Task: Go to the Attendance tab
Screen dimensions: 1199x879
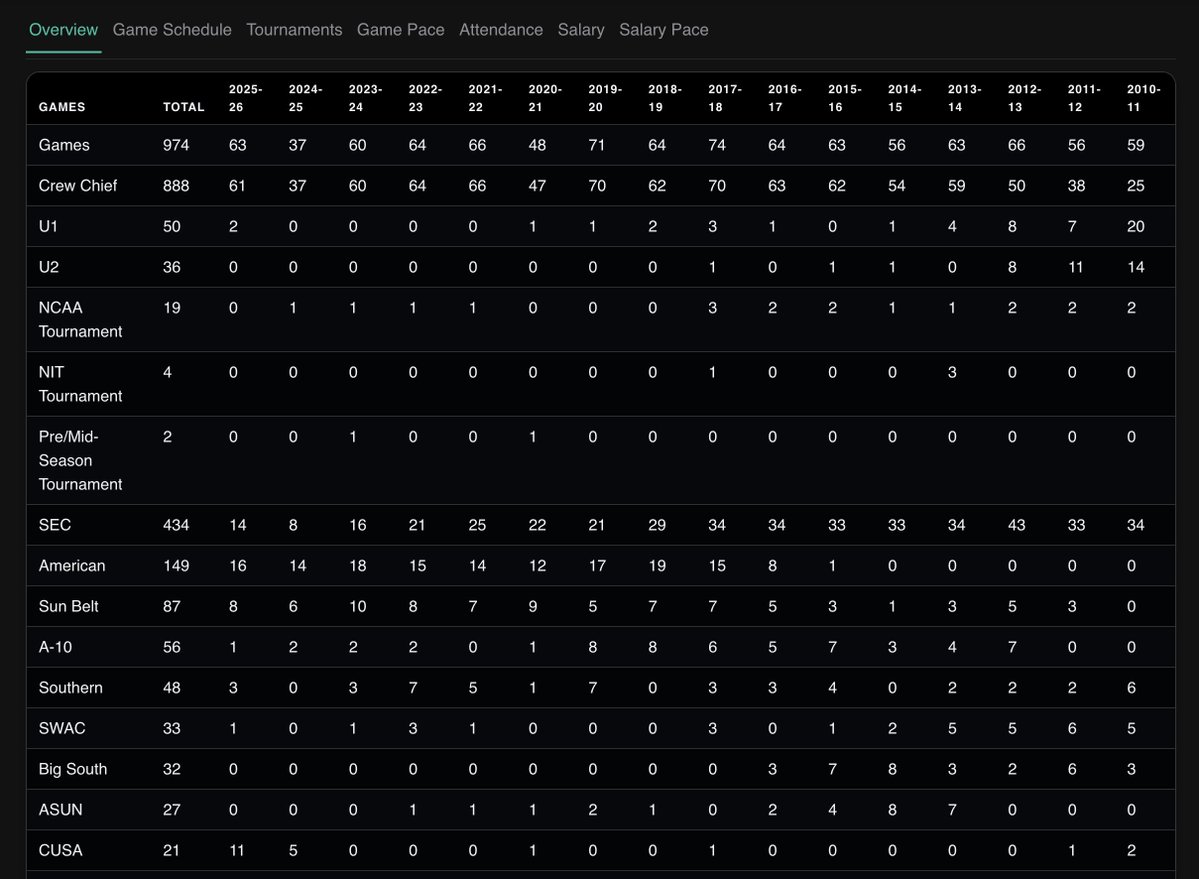Action: (x=501, y=30)
